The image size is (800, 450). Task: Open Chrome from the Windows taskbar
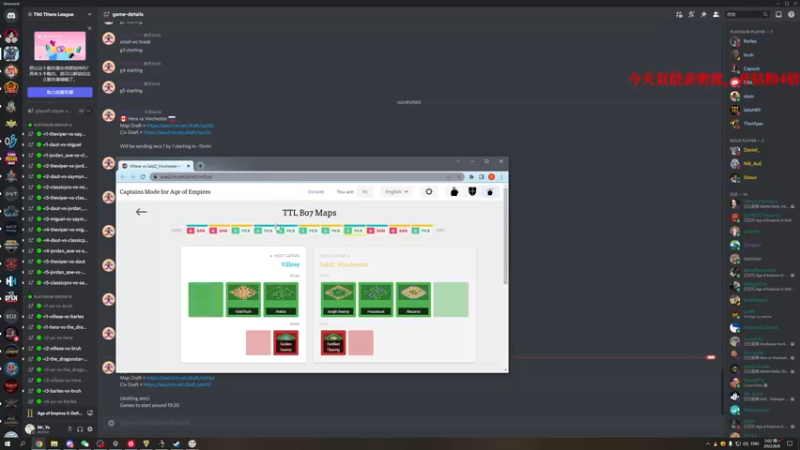pos(39,444)
